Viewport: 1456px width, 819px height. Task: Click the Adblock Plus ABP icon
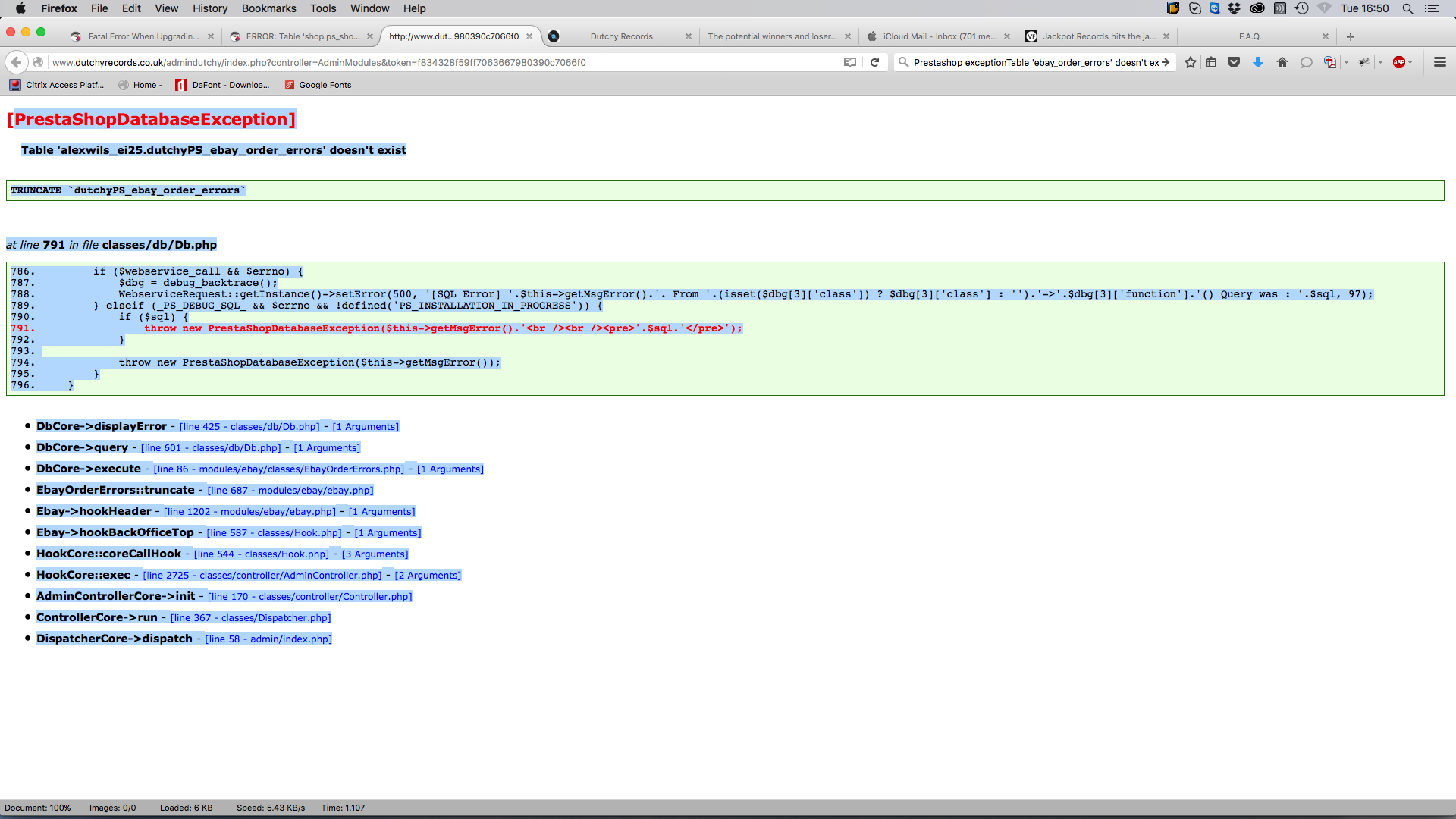[1399, 62]
